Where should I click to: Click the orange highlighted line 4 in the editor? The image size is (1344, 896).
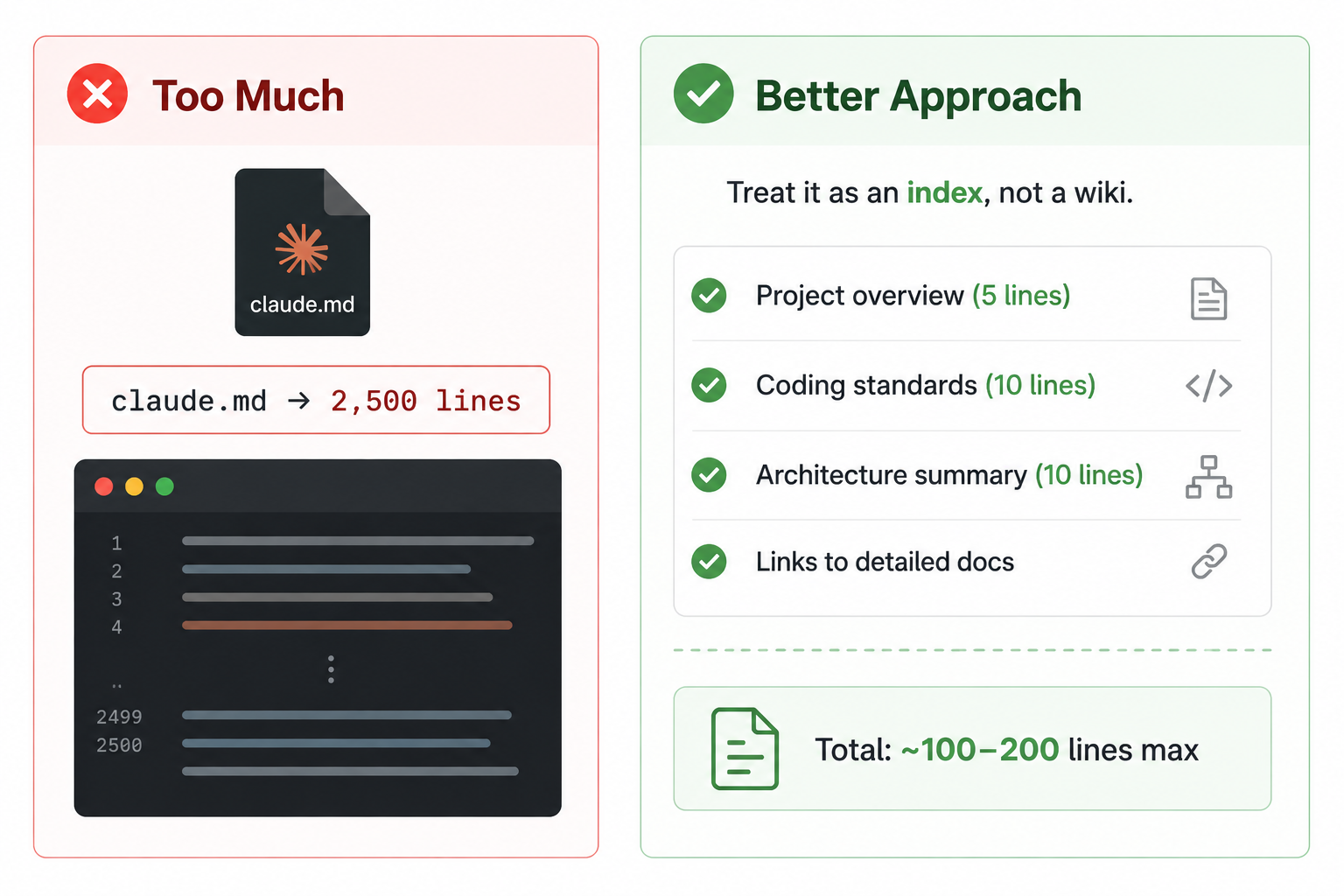(x=346, y=626)
